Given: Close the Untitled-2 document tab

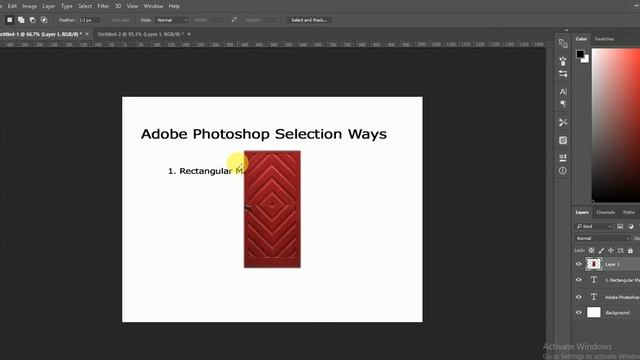Looking at the screenshot, I should click(189, 34).
